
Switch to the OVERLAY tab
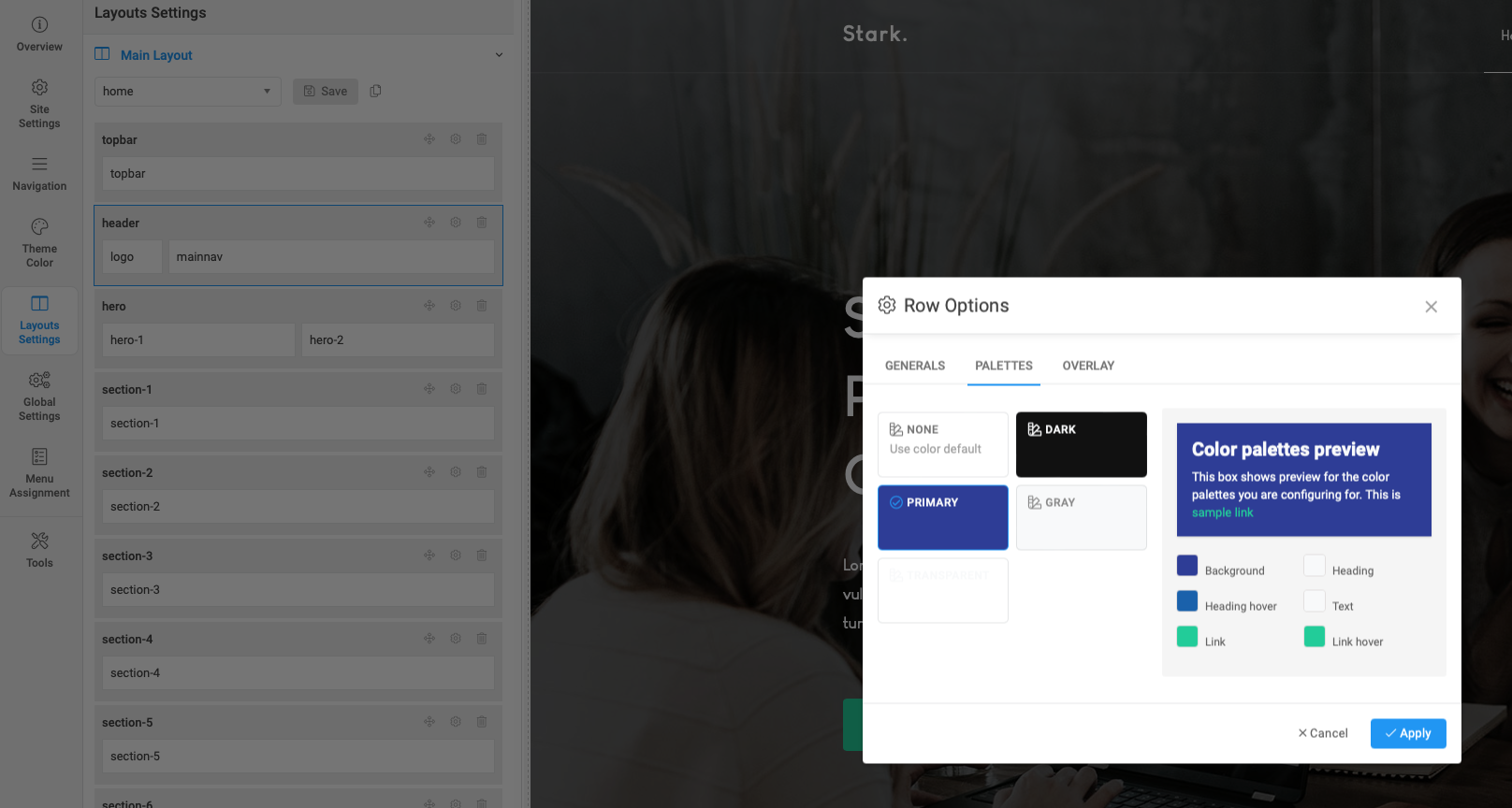tap(1088, 366)
